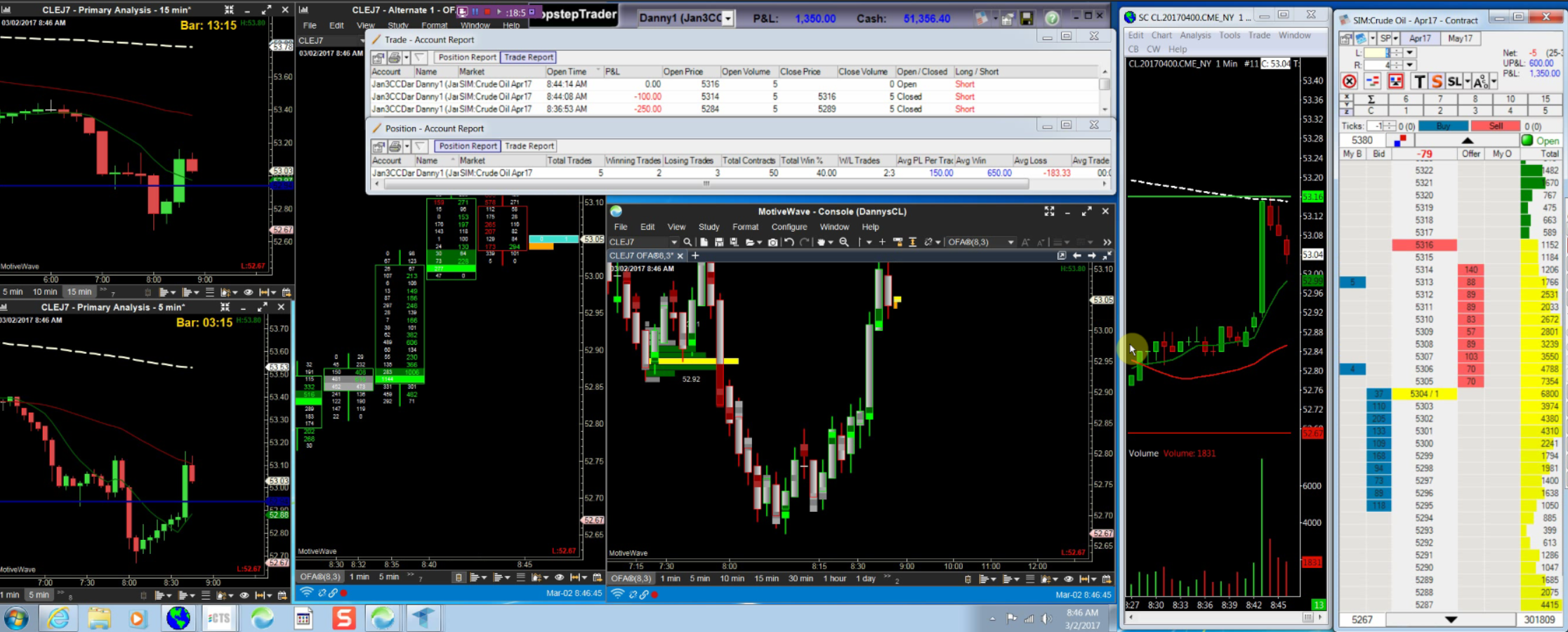This screenshot has height=632, width=1568.
Task: Set quantity to 10 in DOM preset grid
Action: (1510, 99)
